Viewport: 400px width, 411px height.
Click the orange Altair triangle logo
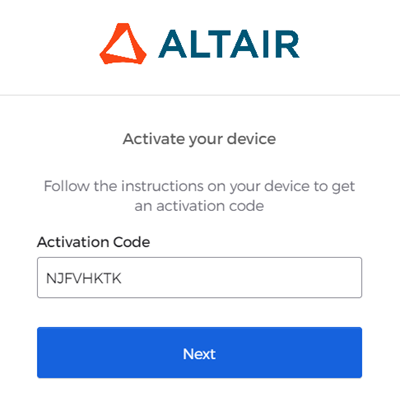coord(123,44)
